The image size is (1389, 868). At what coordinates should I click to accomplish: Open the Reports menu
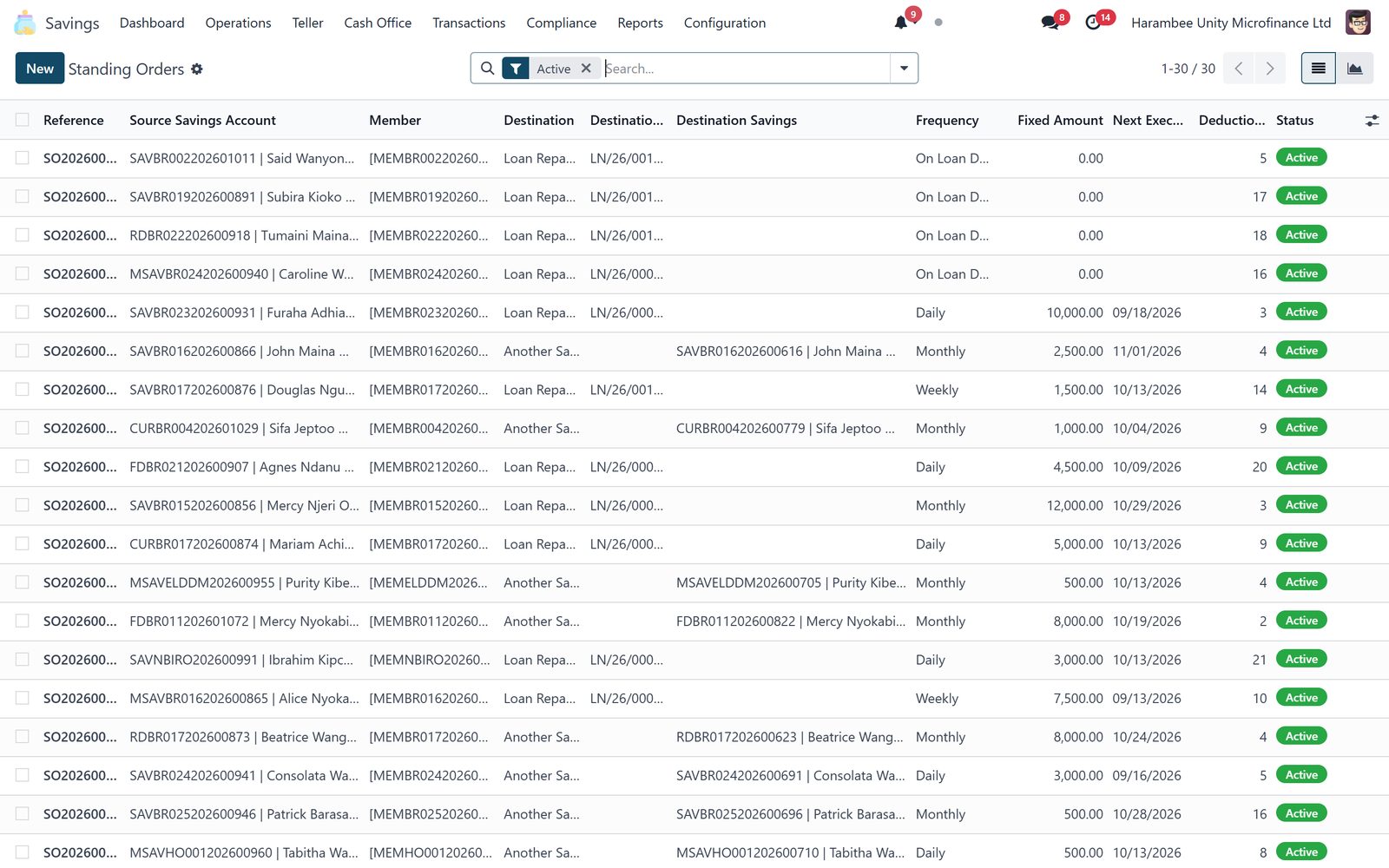[x=640, y=23]
